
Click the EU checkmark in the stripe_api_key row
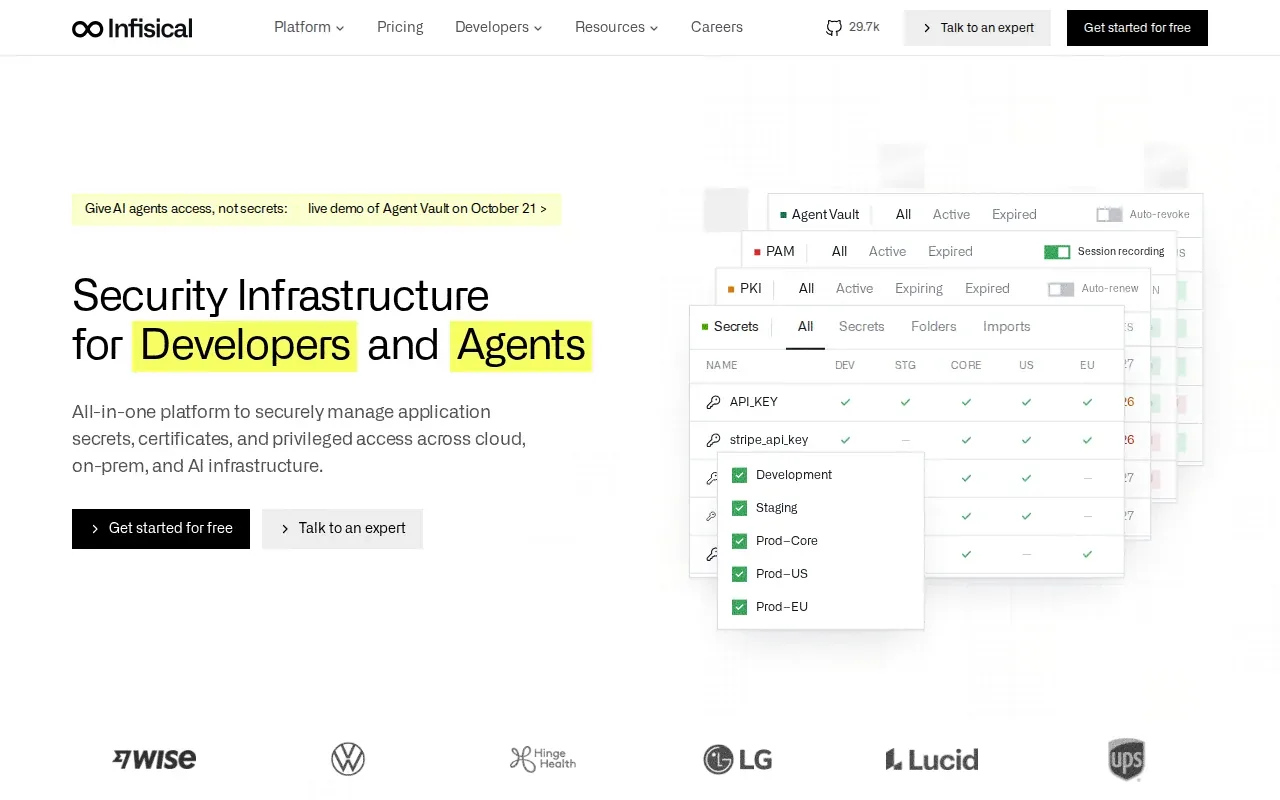[x=1087, y=440]
